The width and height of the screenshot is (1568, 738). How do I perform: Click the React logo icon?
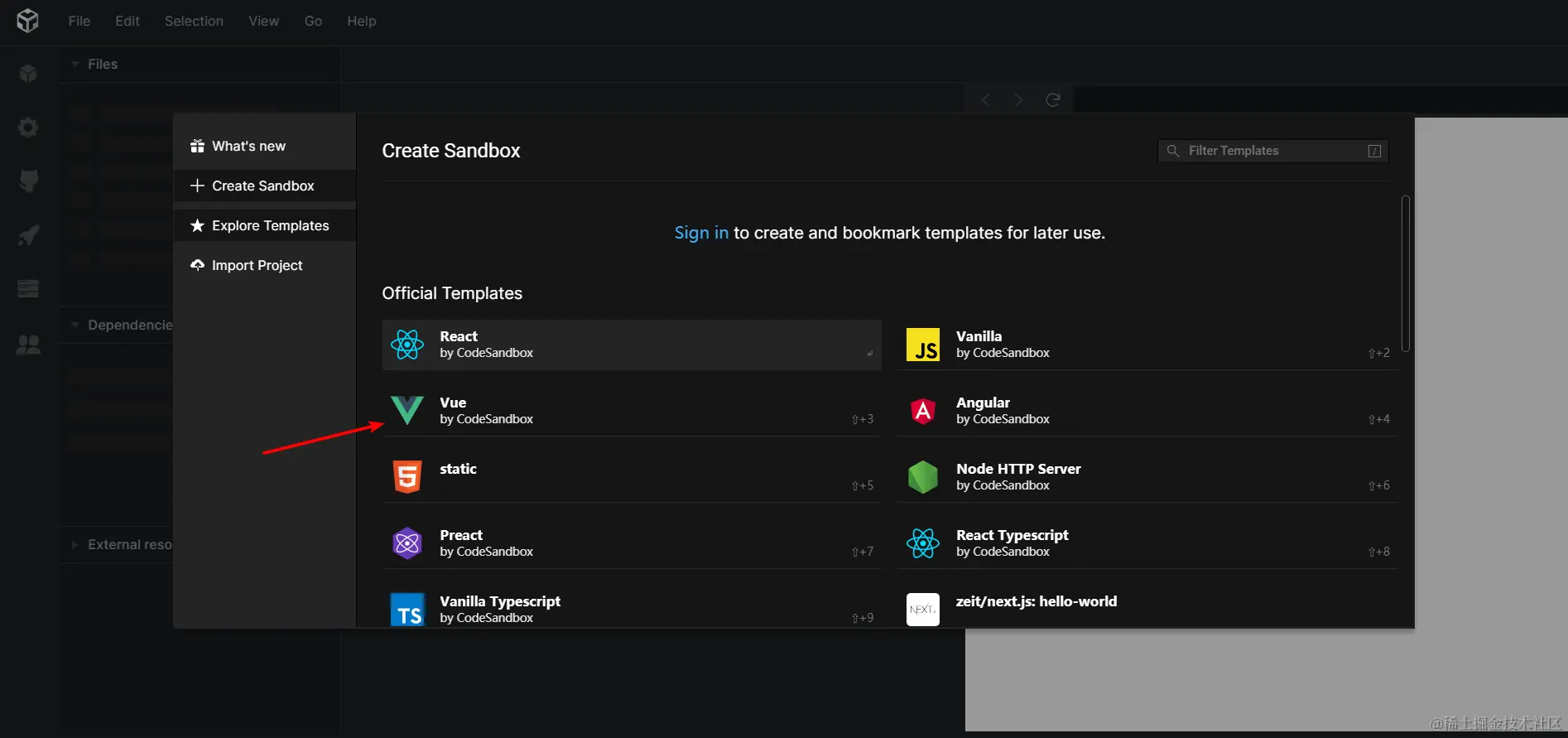click(x=407, y=345)
